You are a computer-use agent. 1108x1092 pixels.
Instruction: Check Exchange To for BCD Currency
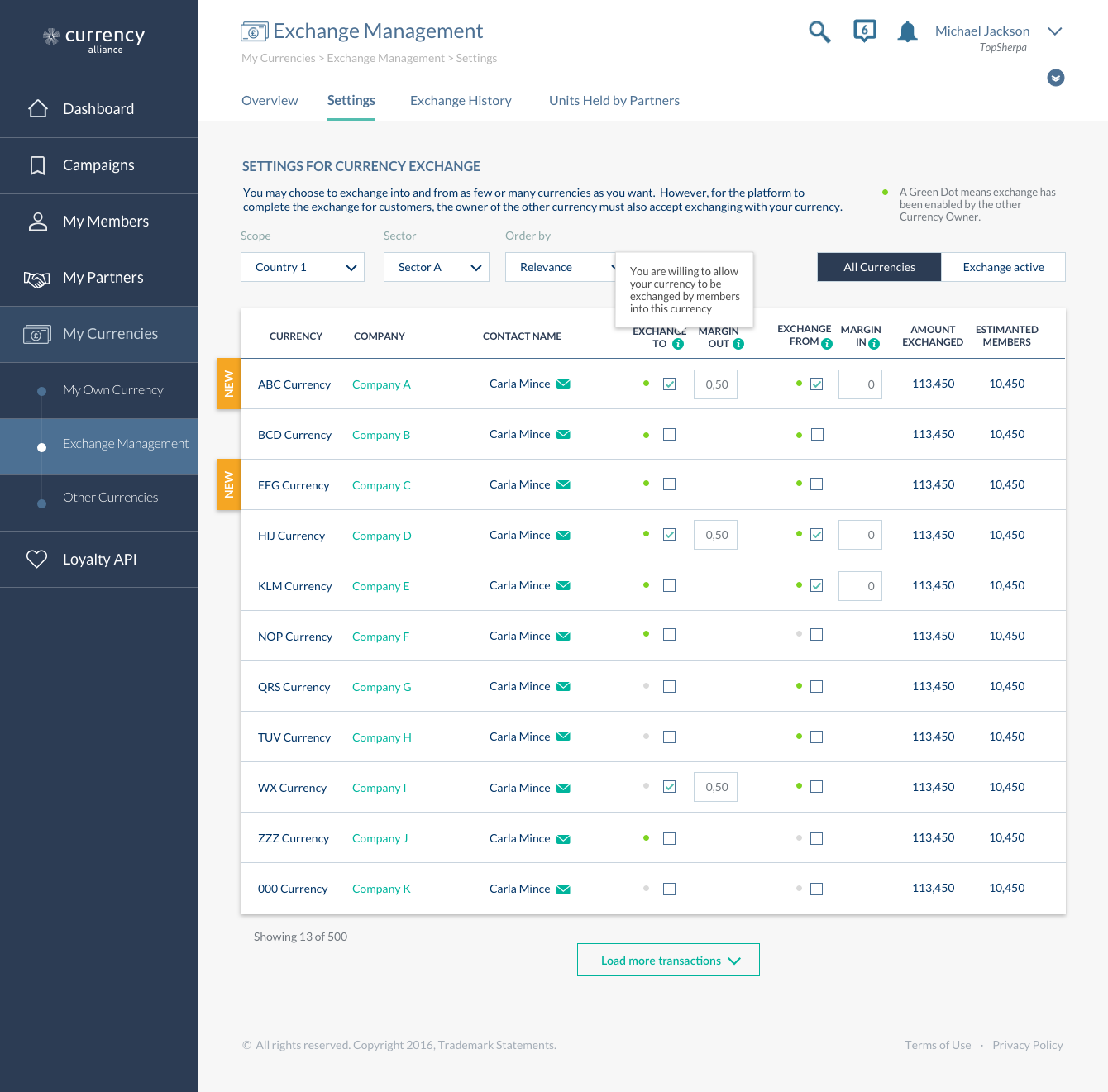click(670, 434)
